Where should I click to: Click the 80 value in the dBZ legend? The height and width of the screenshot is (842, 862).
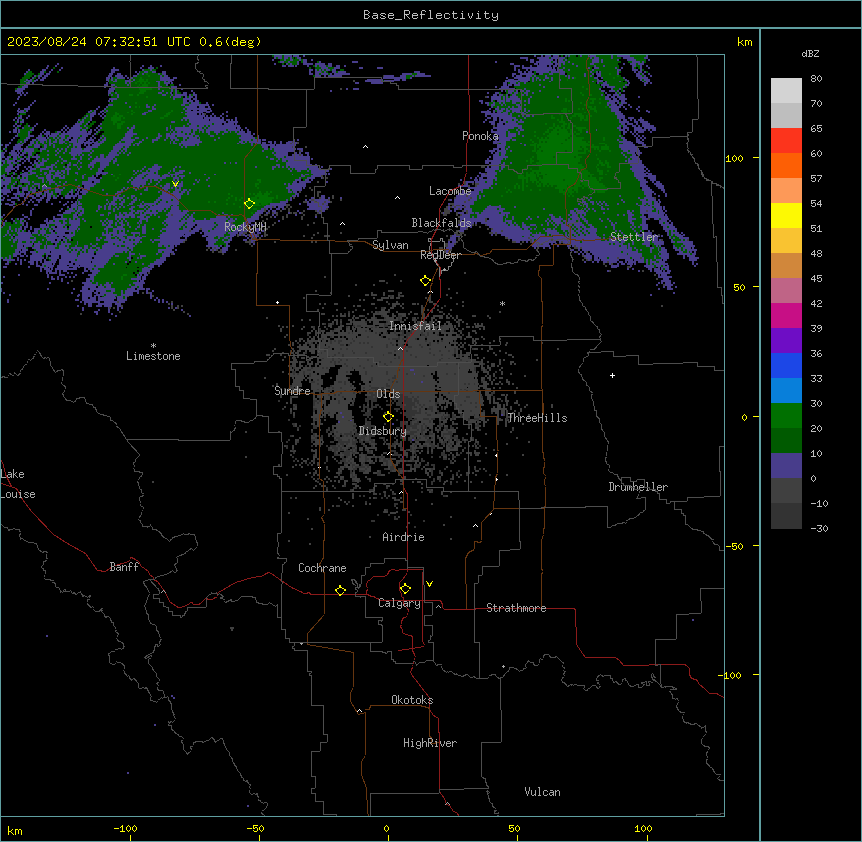tap(816, 79)
